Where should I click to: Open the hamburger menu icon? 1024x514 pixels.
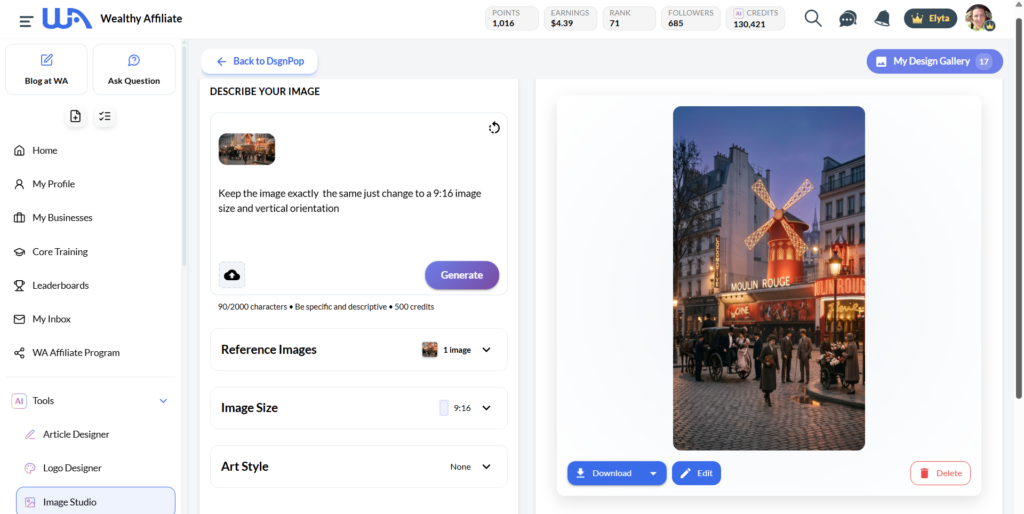tap(26, 21)
